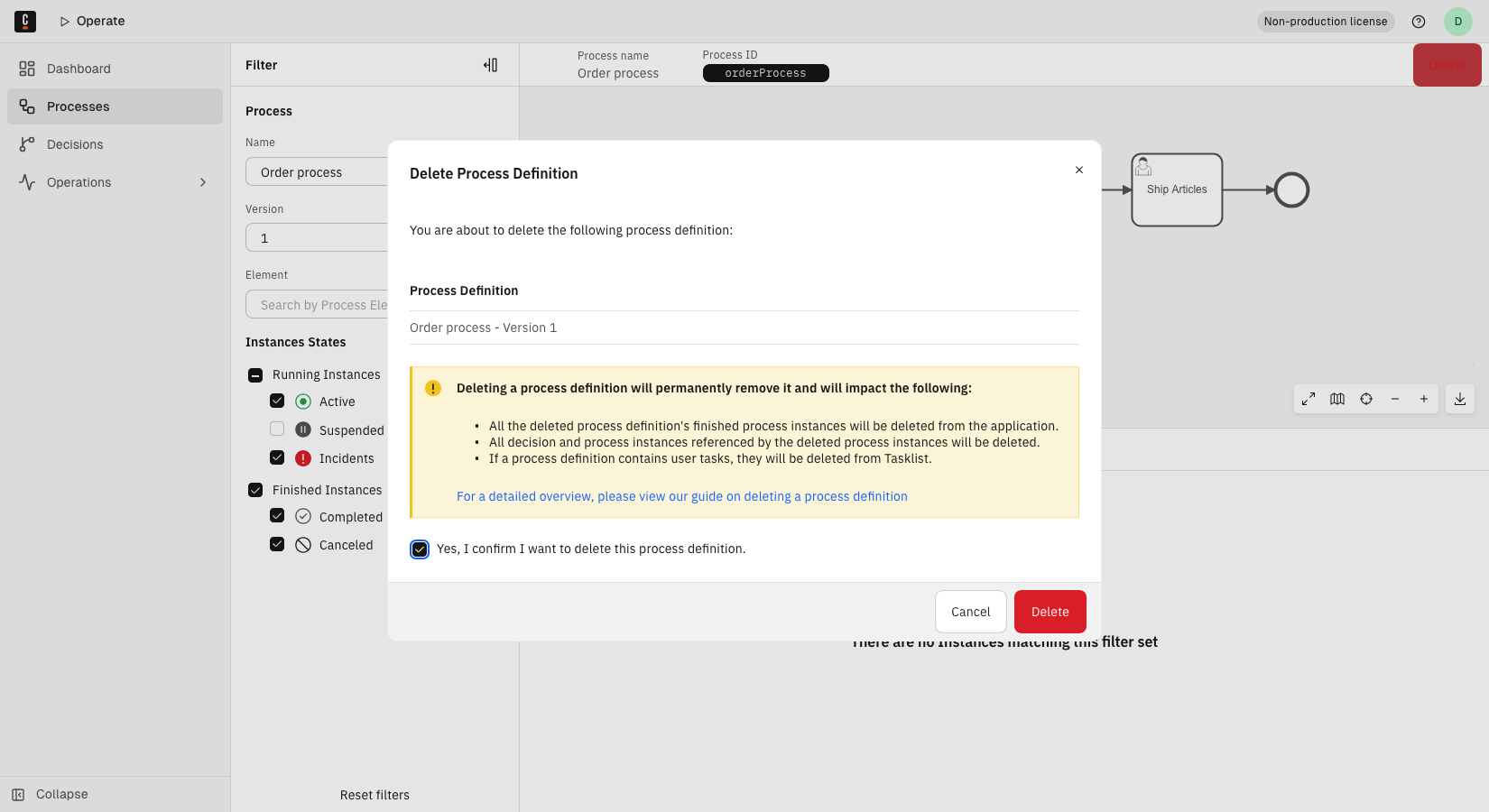The width and height of the screenshot is (1489, 812).
Task: Click the Operate app title
Action: click(92, 21)
